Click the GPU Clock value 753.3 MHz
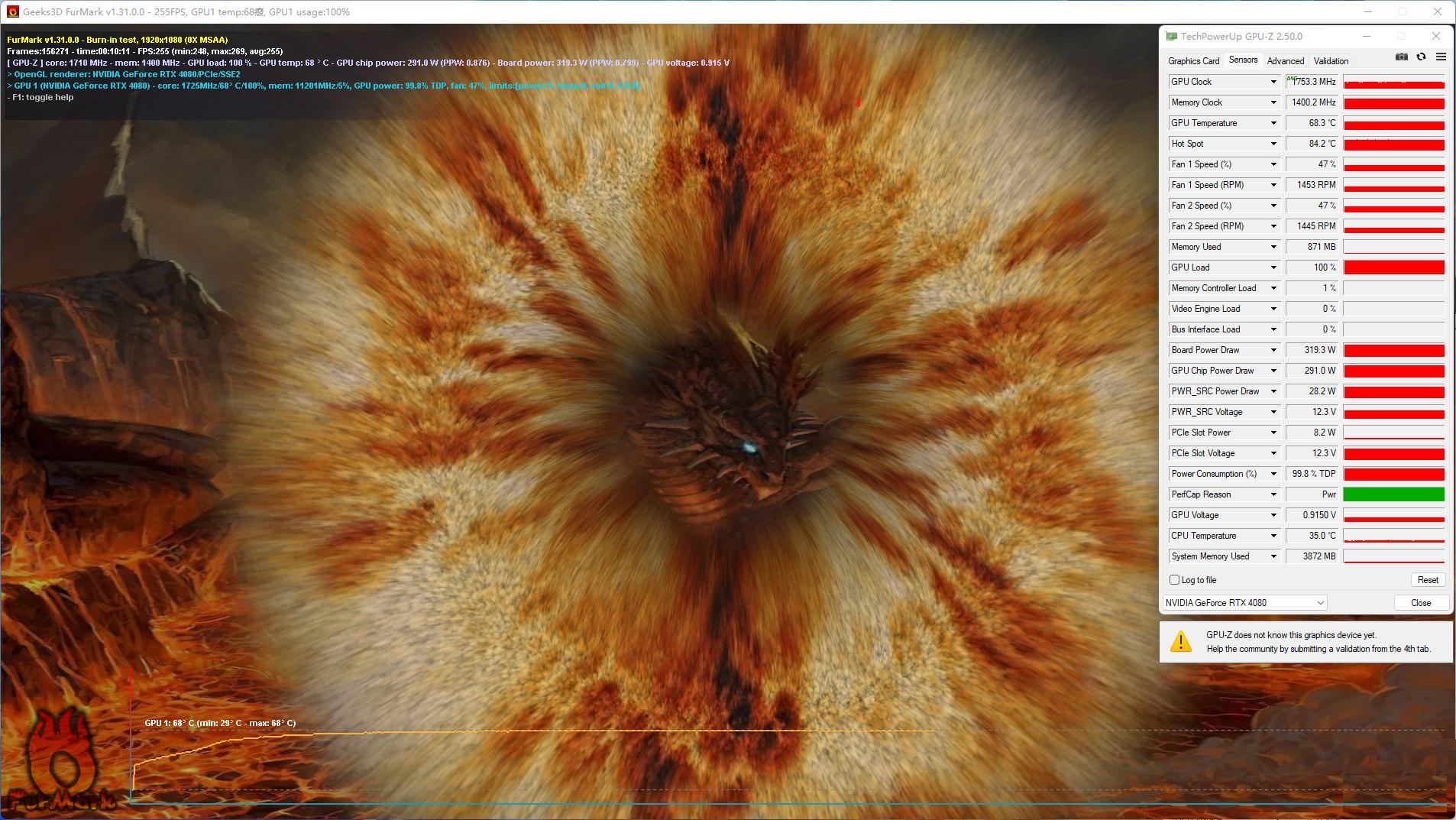This screenshot has height=820, width=1456. click(x=1312, y=82)
